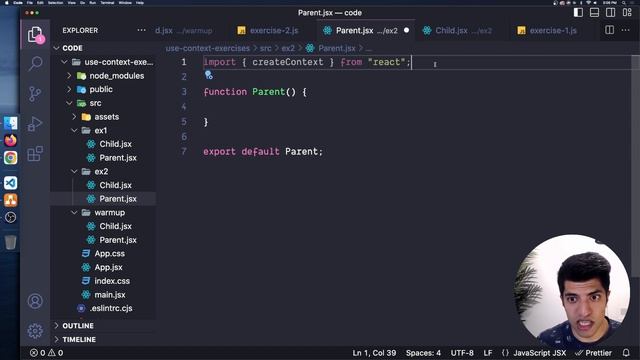Open Chrome from the dock
The height and width of the screenshot is (360, 640).
click(x=11, y=158)
